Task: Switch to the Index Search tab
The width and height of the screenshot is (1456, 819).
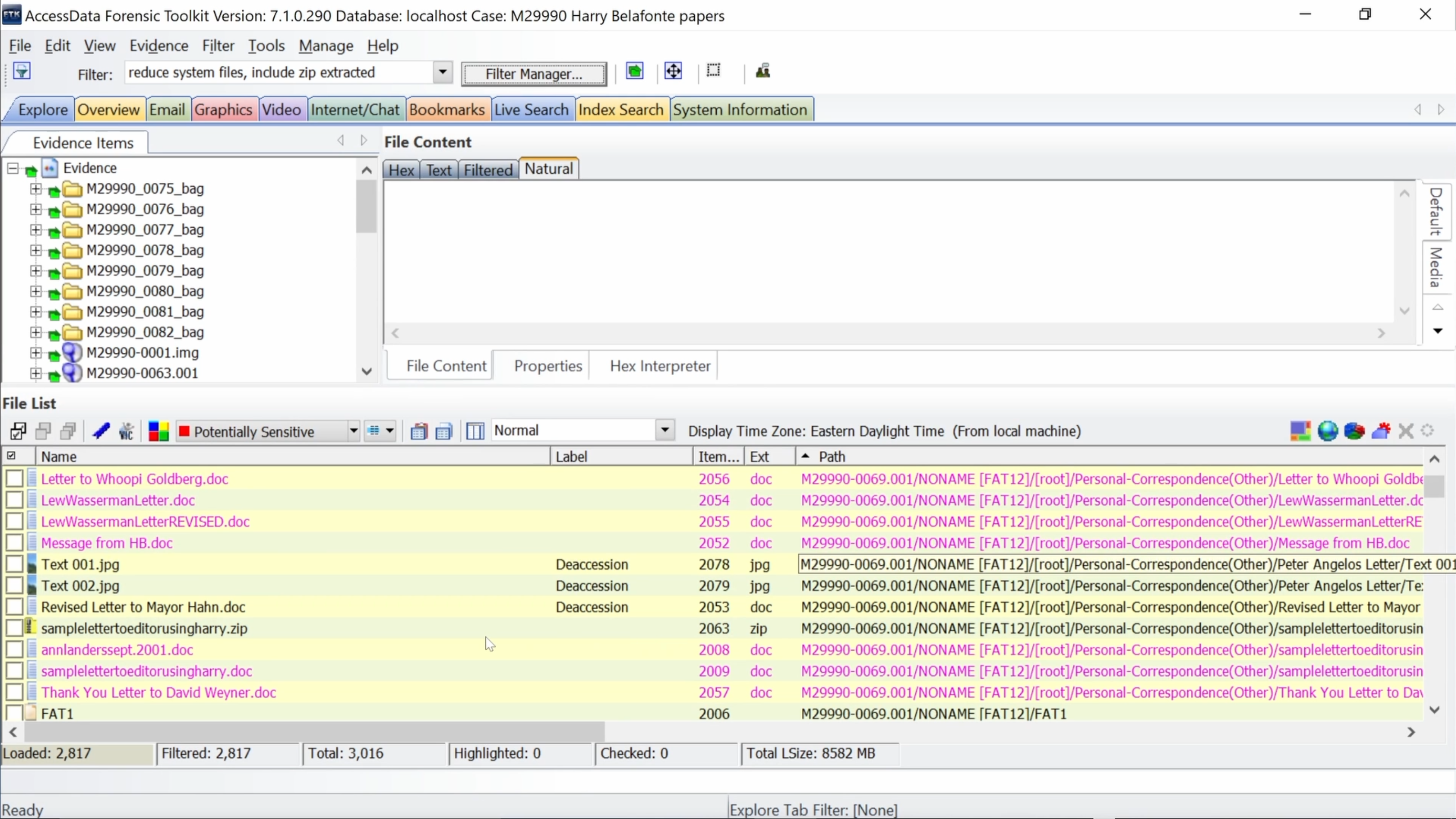Action: pyautogui.click(x=620, y=110)
